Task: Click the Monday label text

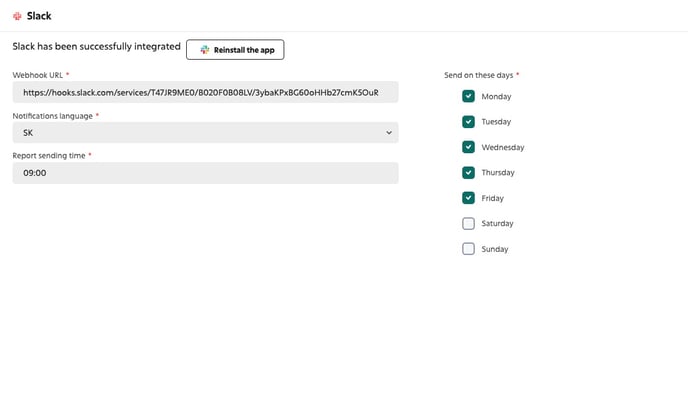Action: click(x=496, y=97)
